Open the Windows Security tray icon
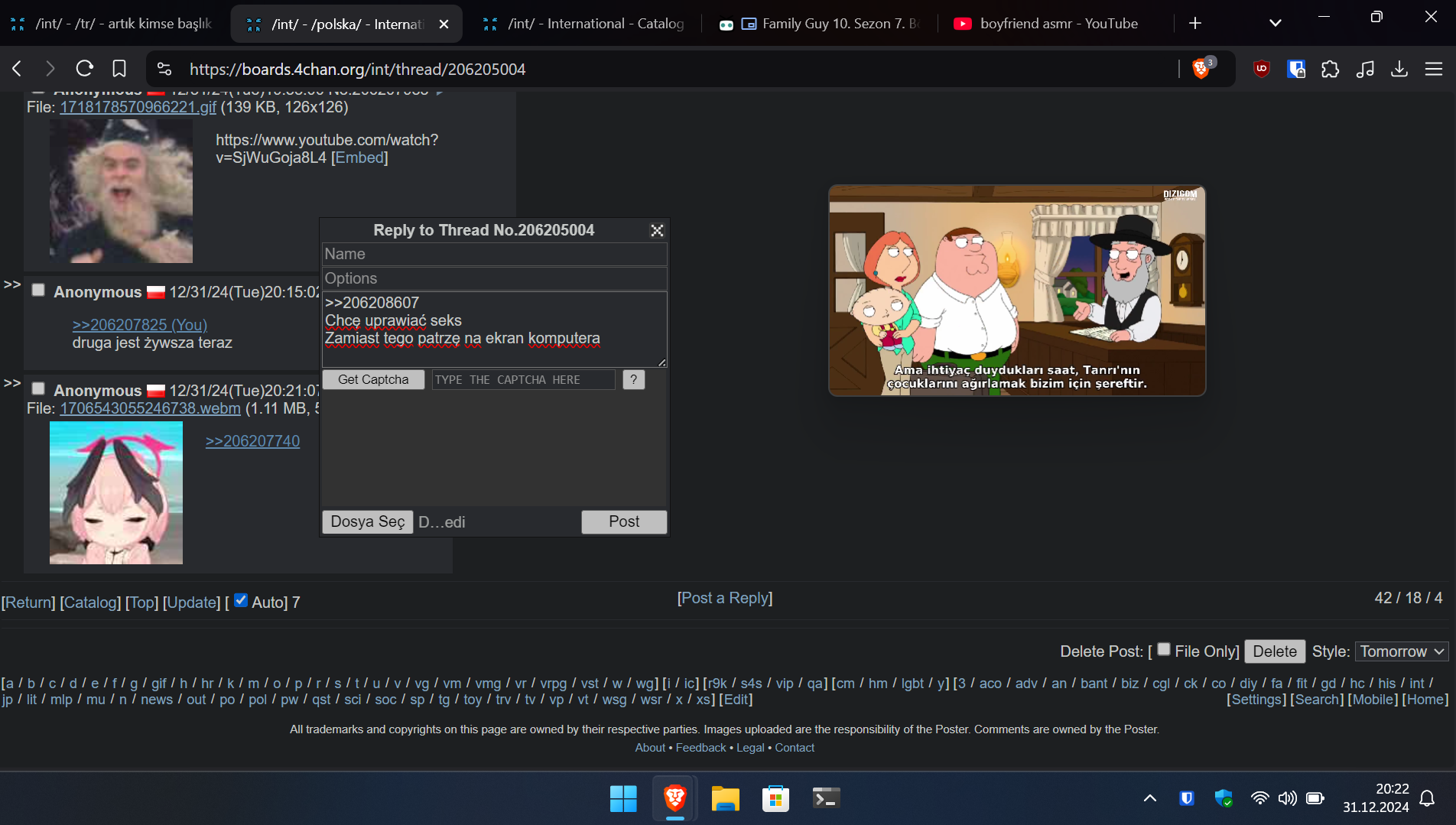Screen dimensions: 1456x825 point(1224,798)
